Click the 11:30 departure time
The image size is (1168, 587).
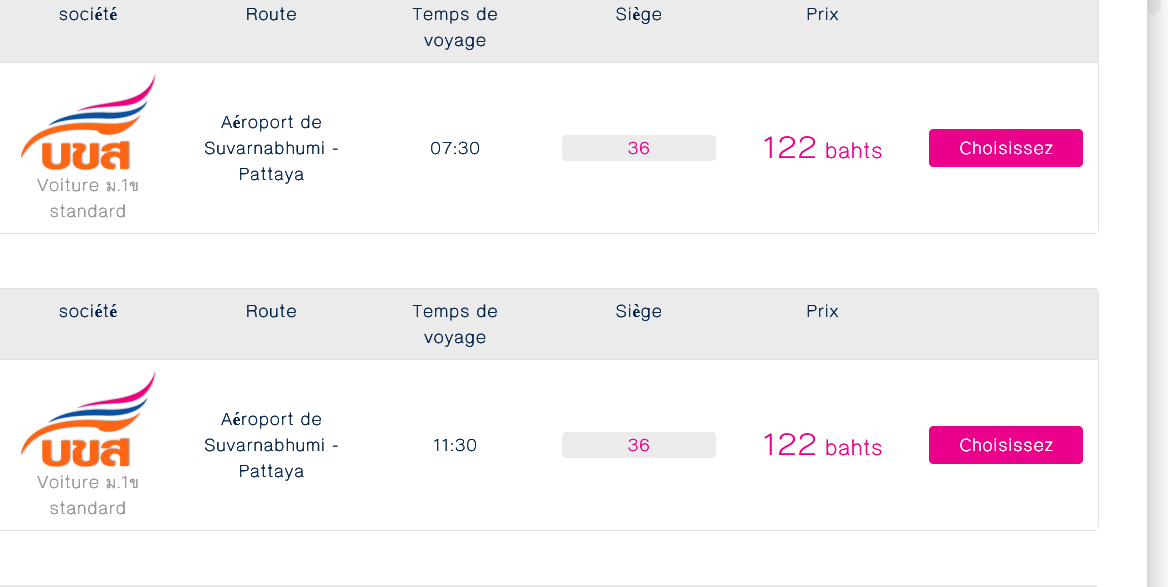coord(455,445)
